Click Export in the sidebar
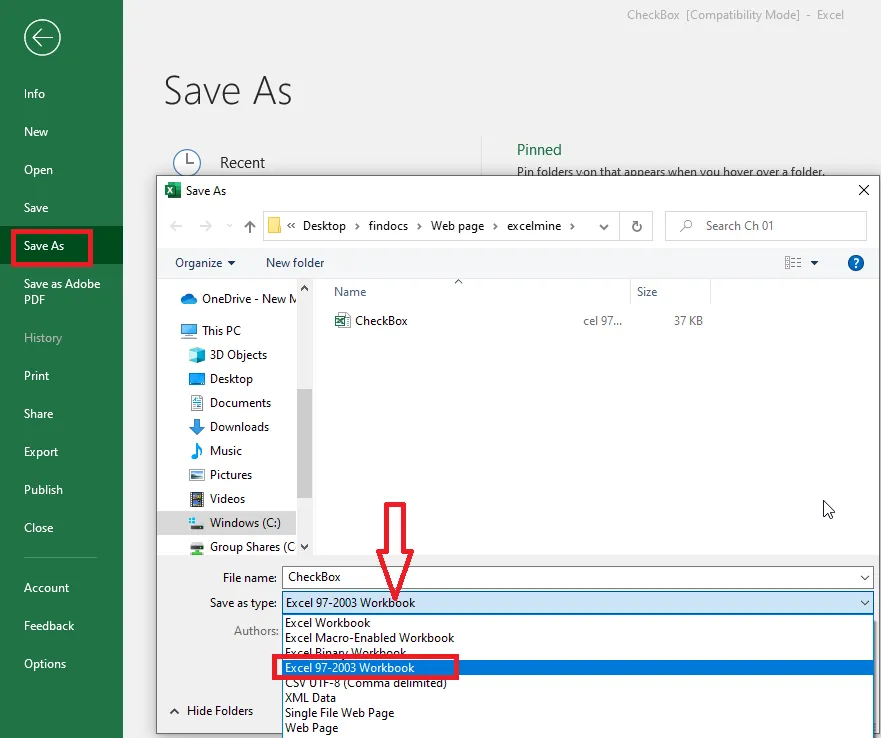Image resolution: width=881 pixels, height=738 pixels. (x=62, y=452)
